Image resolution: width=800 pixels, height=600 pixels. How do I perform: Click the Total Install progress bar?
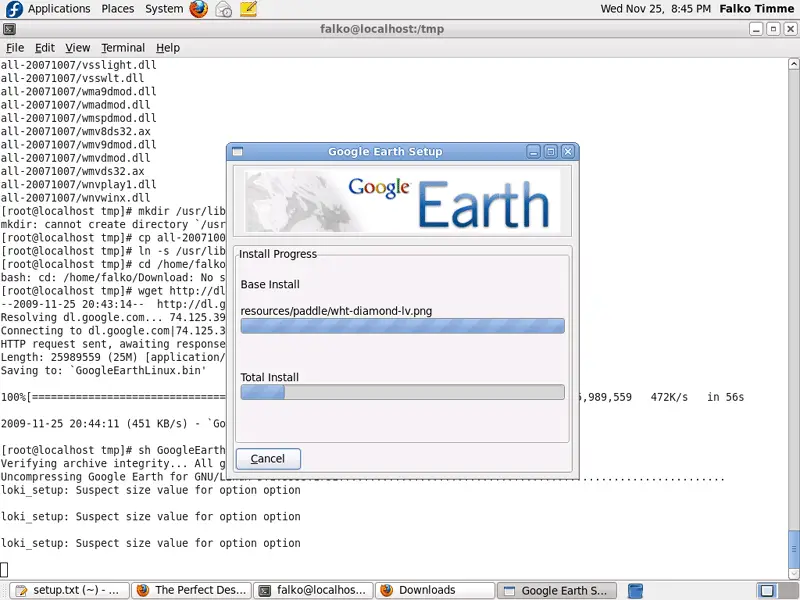tap(403, 392)
